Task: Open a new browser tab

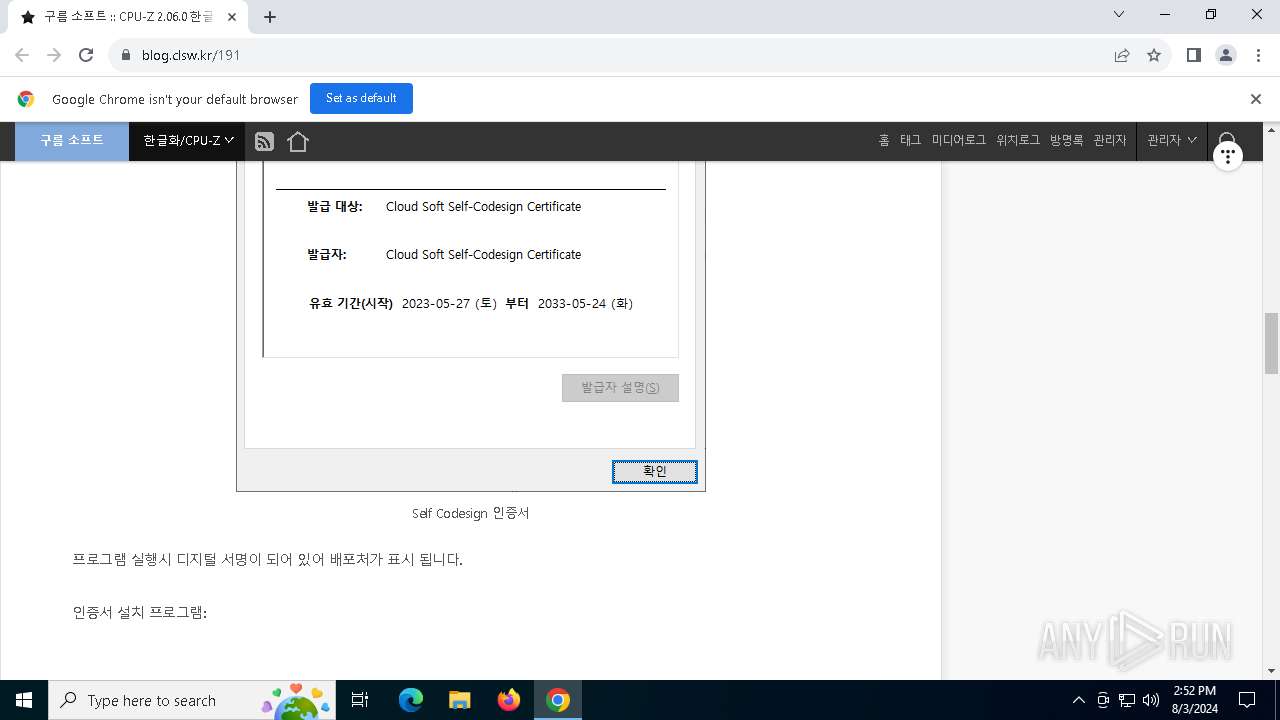Action: [270, 17]
